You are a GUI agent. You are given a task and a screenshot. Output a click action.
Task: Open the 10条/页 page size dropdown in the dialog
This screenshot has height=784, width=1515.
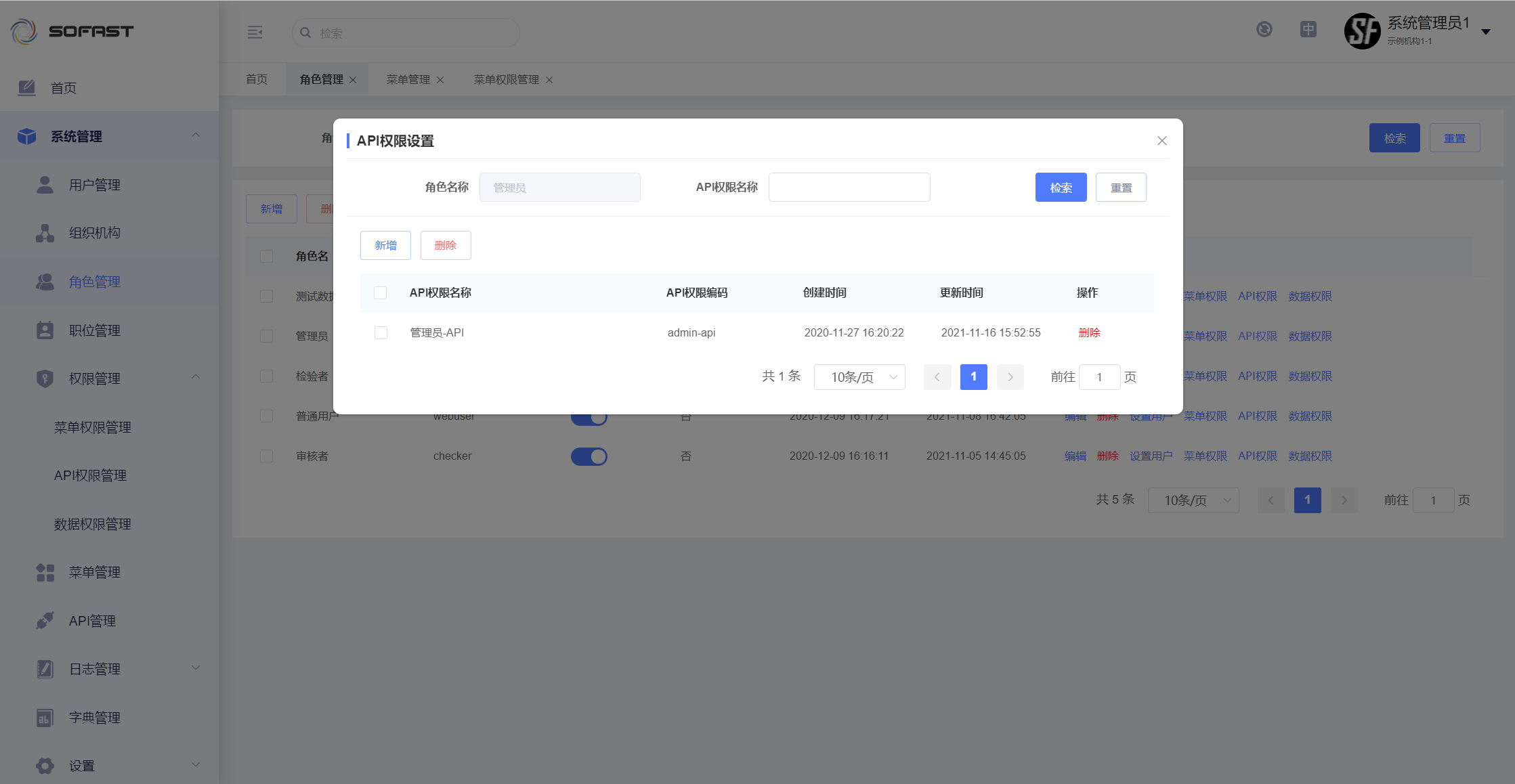(x=859, y=377)
